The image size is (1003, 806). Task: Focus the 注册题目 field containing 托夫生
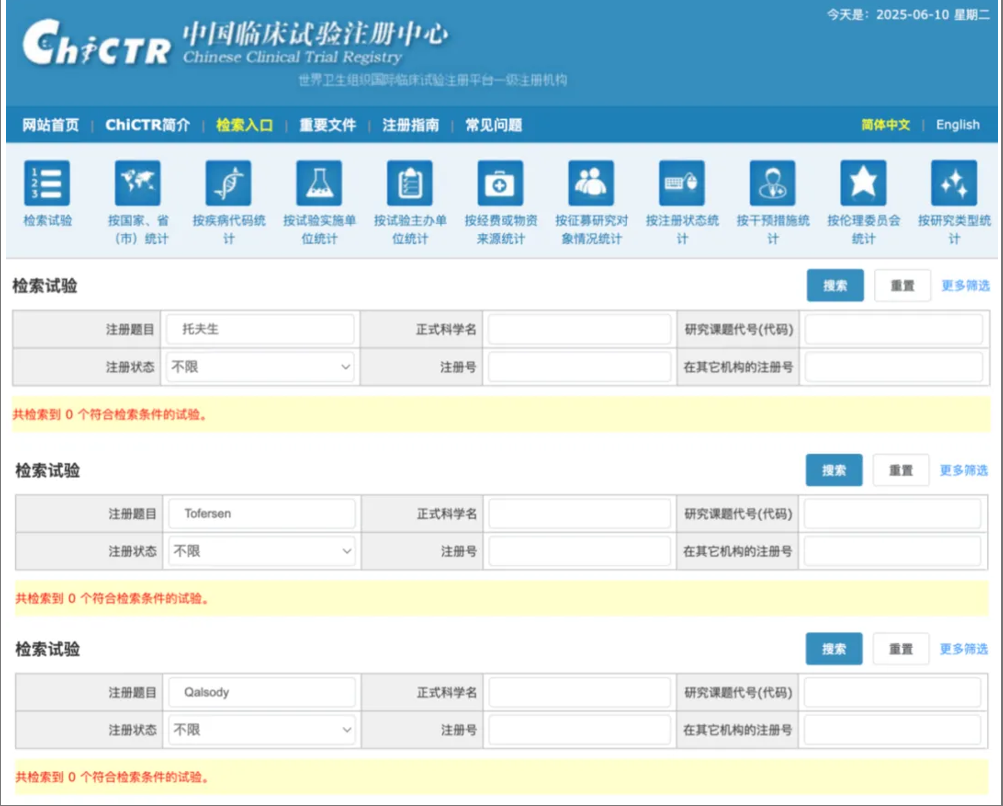[x=260, y=329]
